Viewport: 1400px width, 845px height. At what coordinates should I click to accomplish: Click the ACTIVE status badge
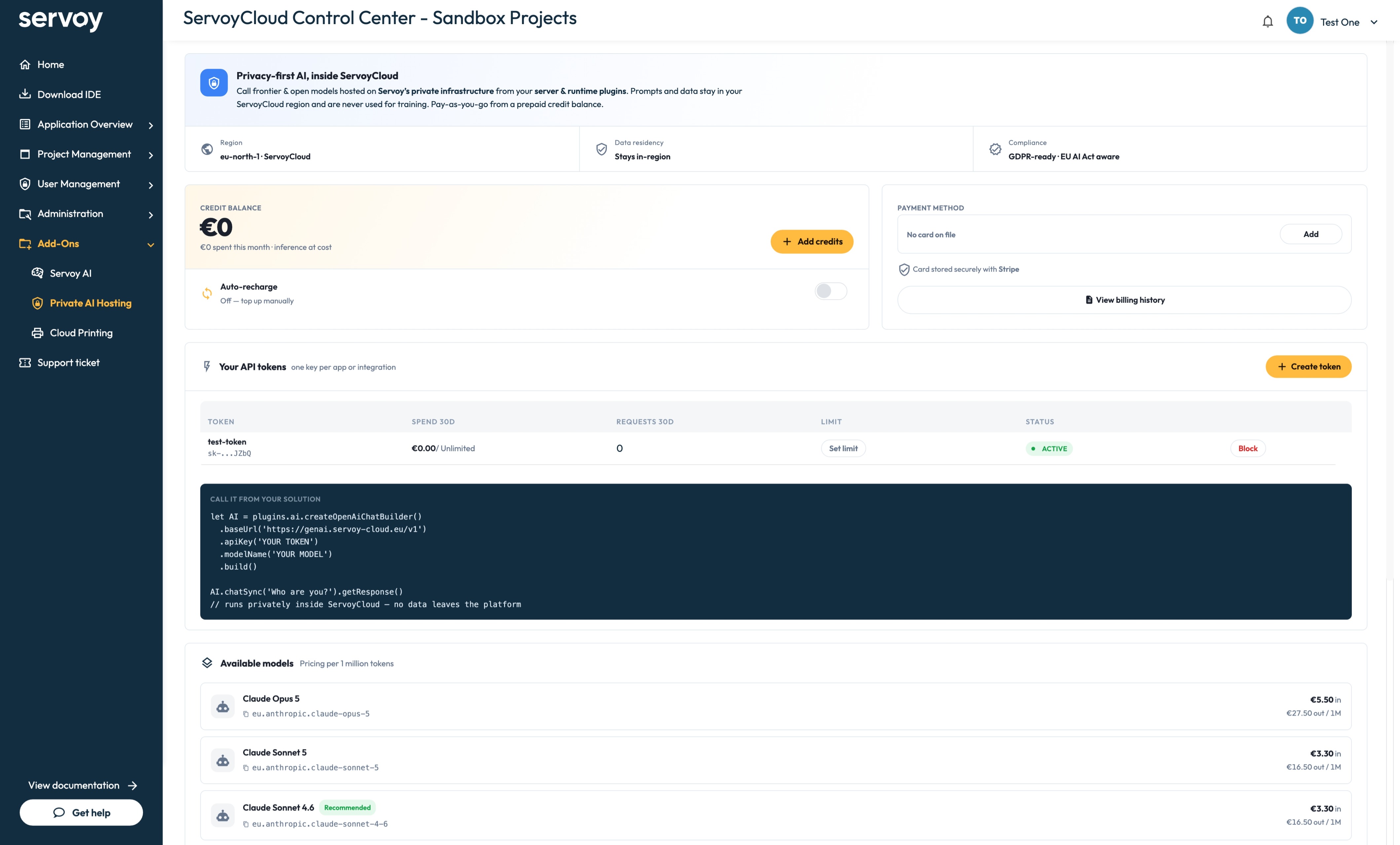pos(1049,448)
